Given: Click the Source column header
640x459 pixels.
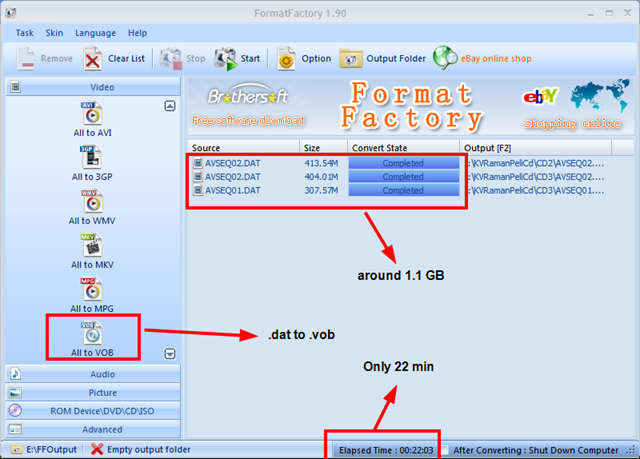Looking at the screenshot, I should [244, 148].
